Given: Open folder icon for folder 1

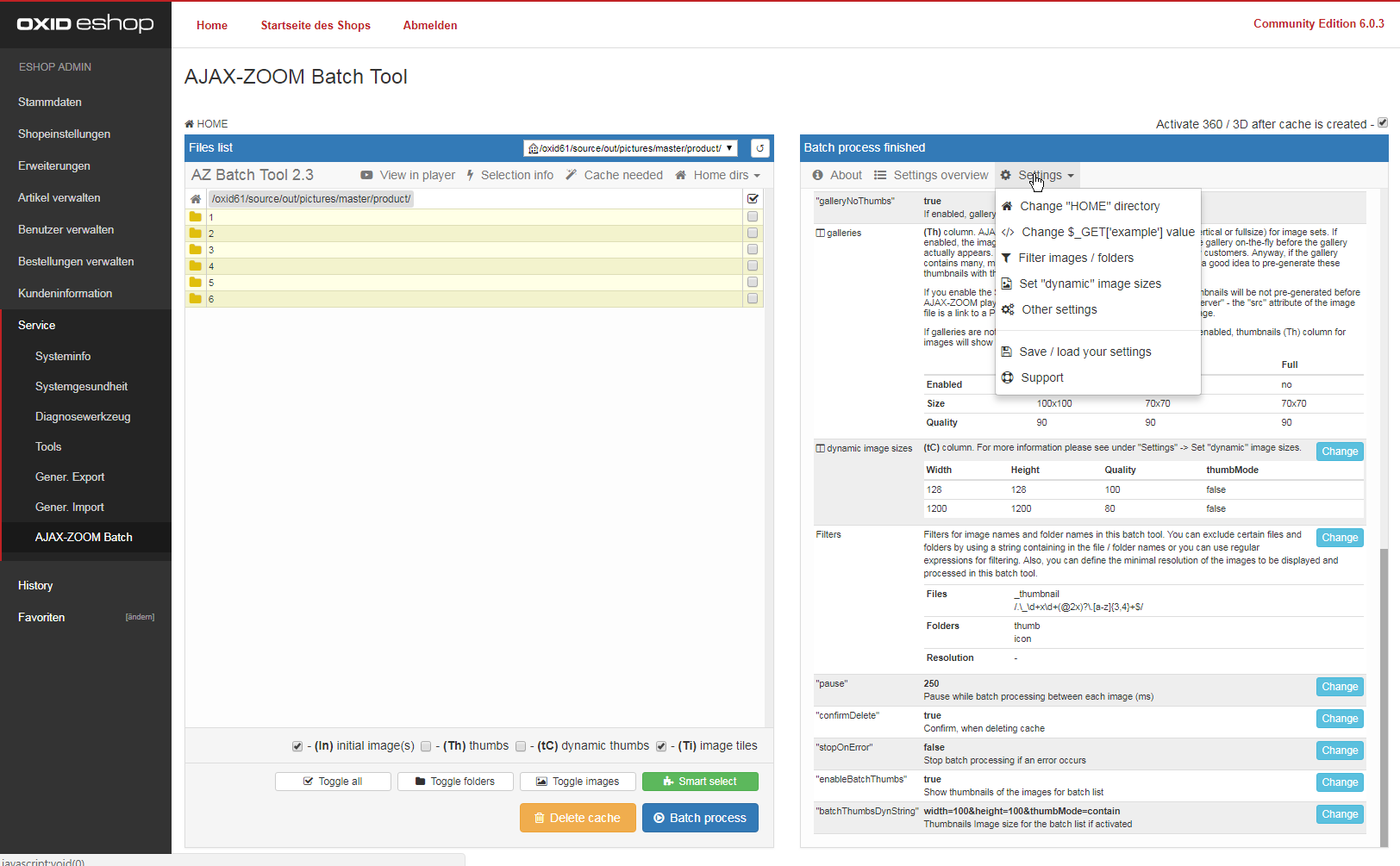Looking at the screenshot, I should 196,217.
